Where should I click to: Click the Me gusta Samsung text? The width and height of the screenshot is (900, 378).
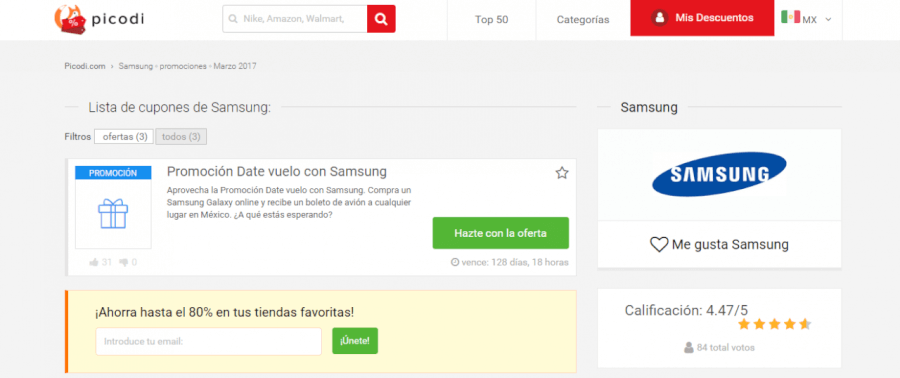click(x=730, y=245)
